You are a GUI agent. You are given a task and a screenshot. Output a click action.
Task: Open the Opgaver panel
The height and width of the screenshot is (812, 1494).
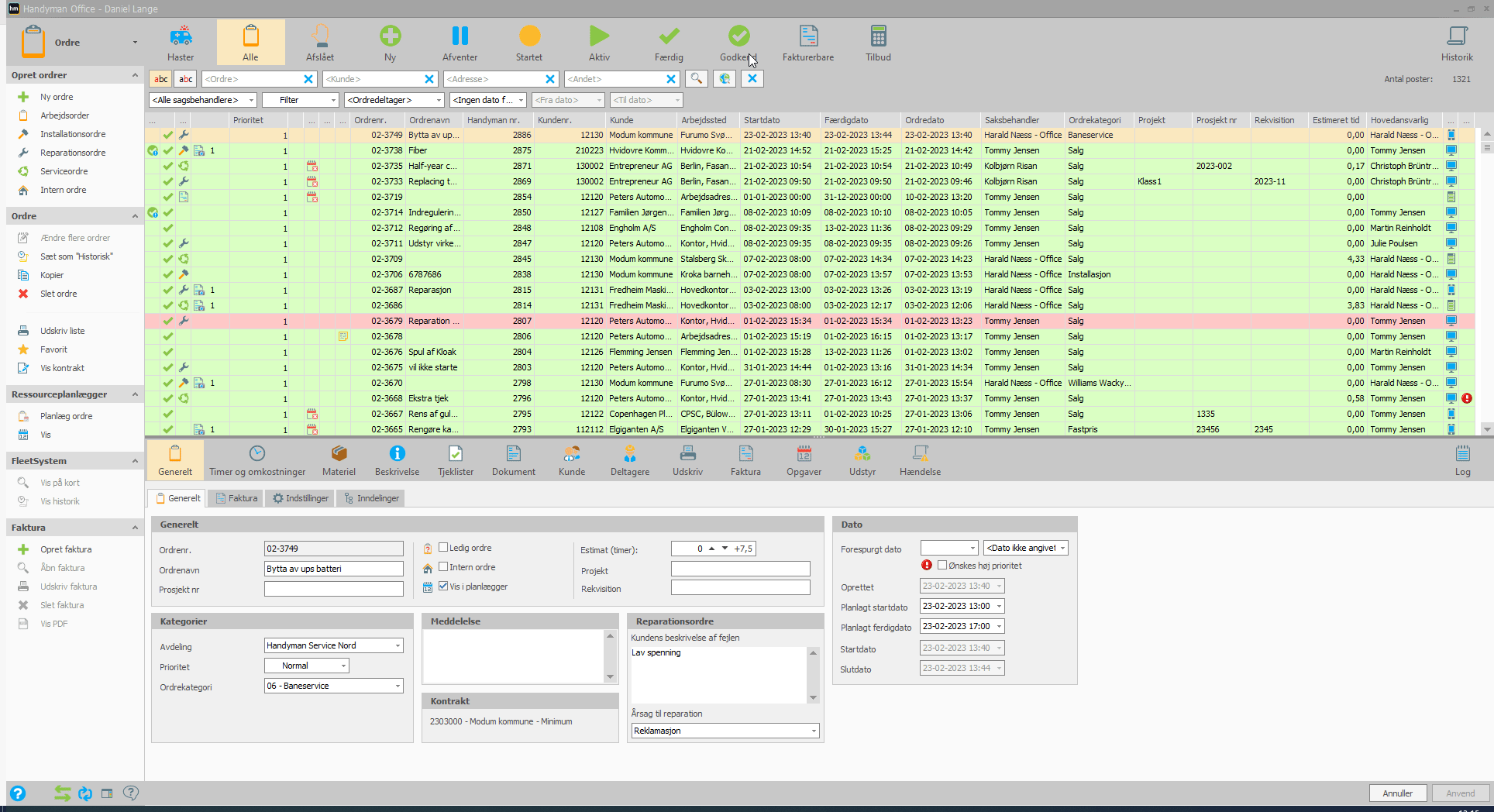pos(804,460)
